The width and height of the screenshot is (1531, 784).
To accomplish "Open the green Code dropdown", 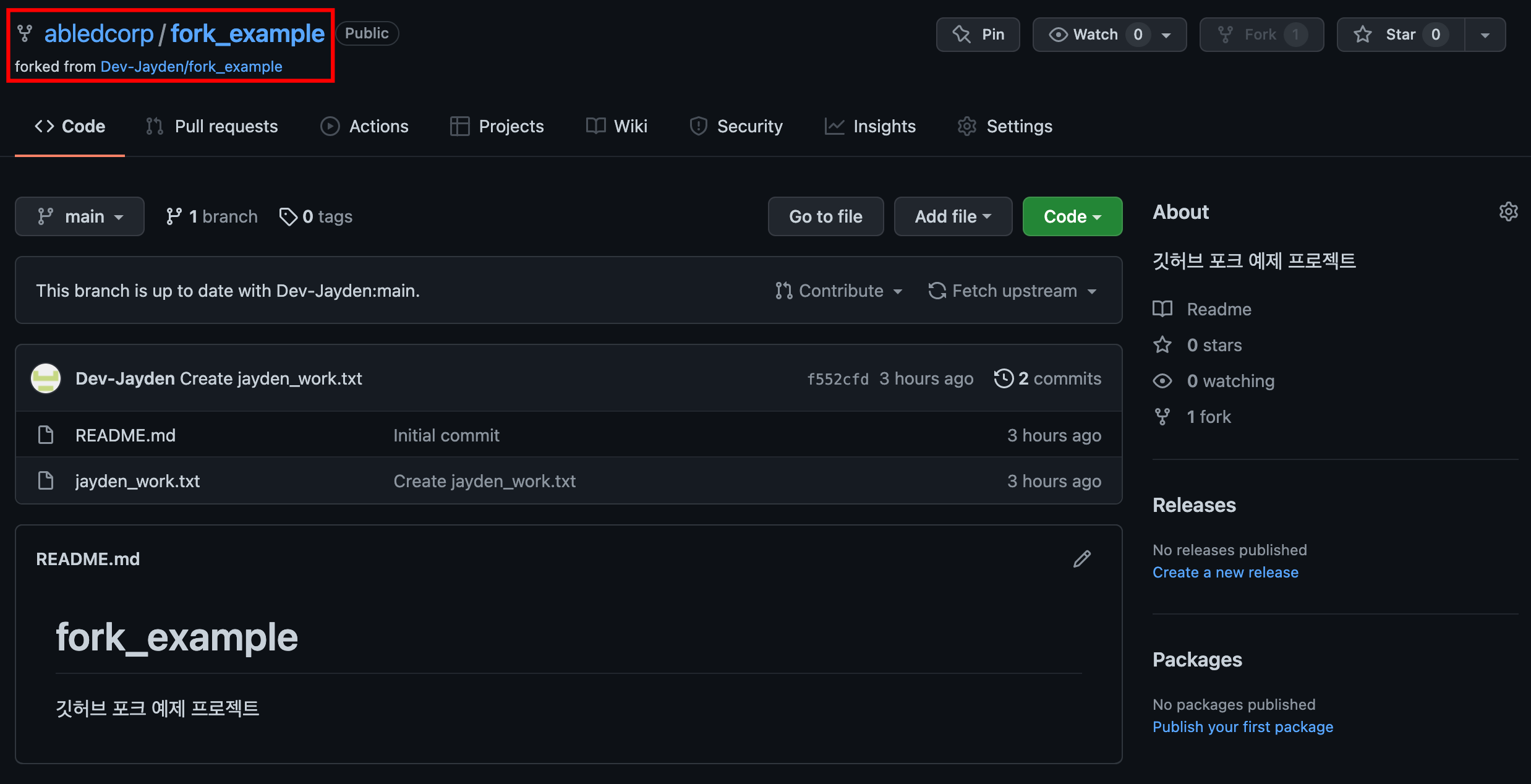I will [x=1072, y=216].
